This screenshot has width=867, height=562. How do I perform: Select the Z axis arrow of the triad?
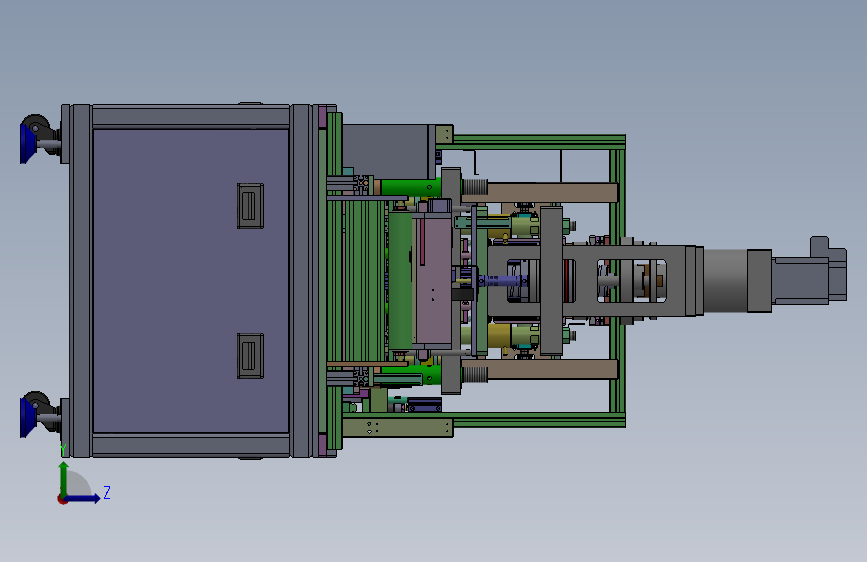pyautogui.click(x=83, y=498)
